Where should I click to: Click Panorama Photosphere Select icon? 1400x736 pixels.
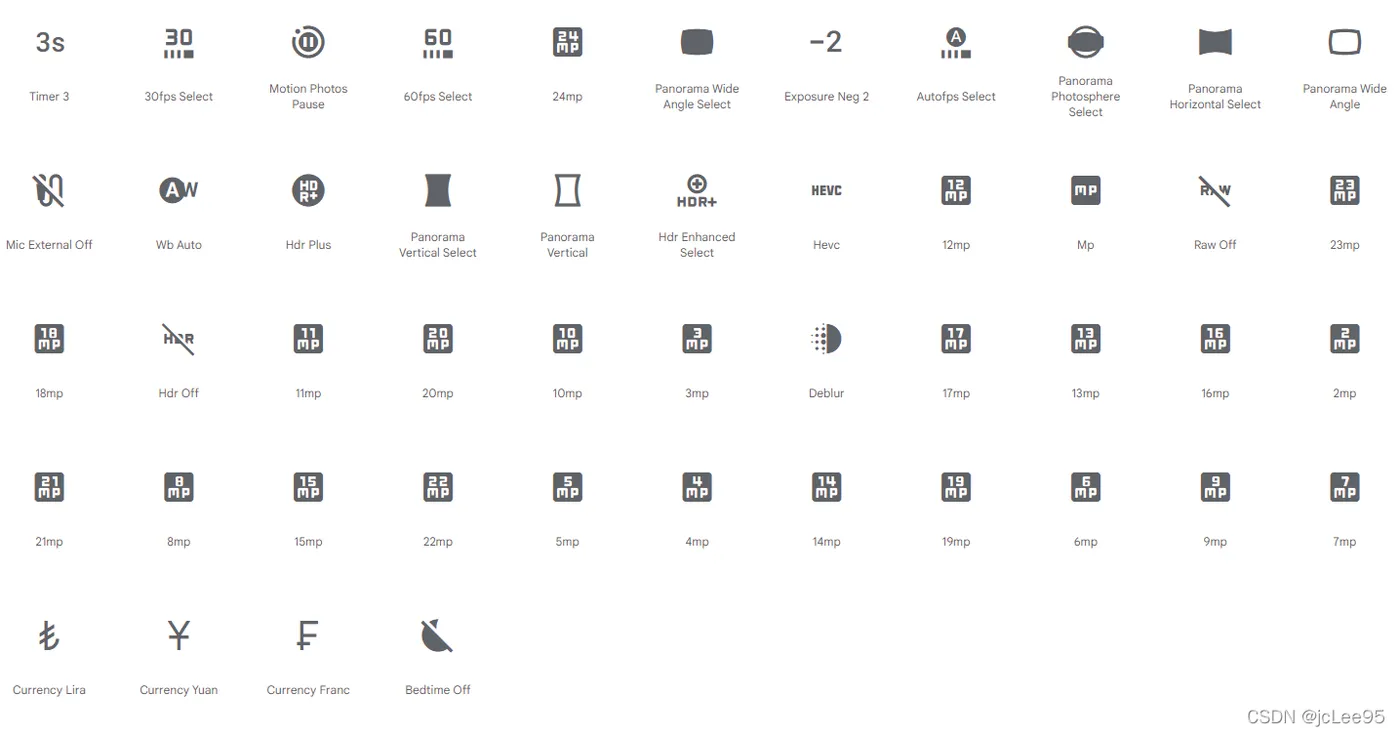(x=1085, y=42)
